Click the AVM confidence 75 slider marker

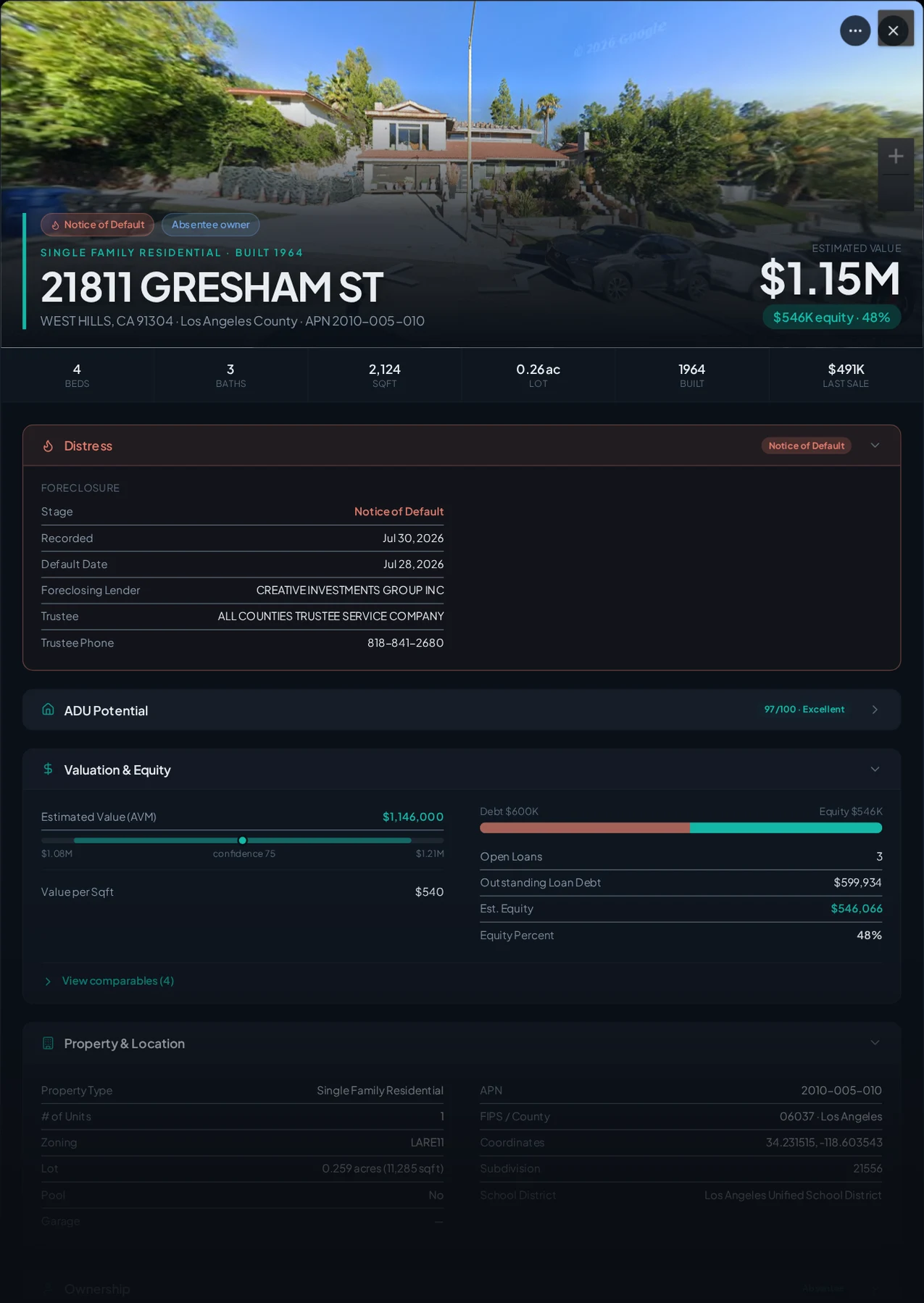pos(242,840)
